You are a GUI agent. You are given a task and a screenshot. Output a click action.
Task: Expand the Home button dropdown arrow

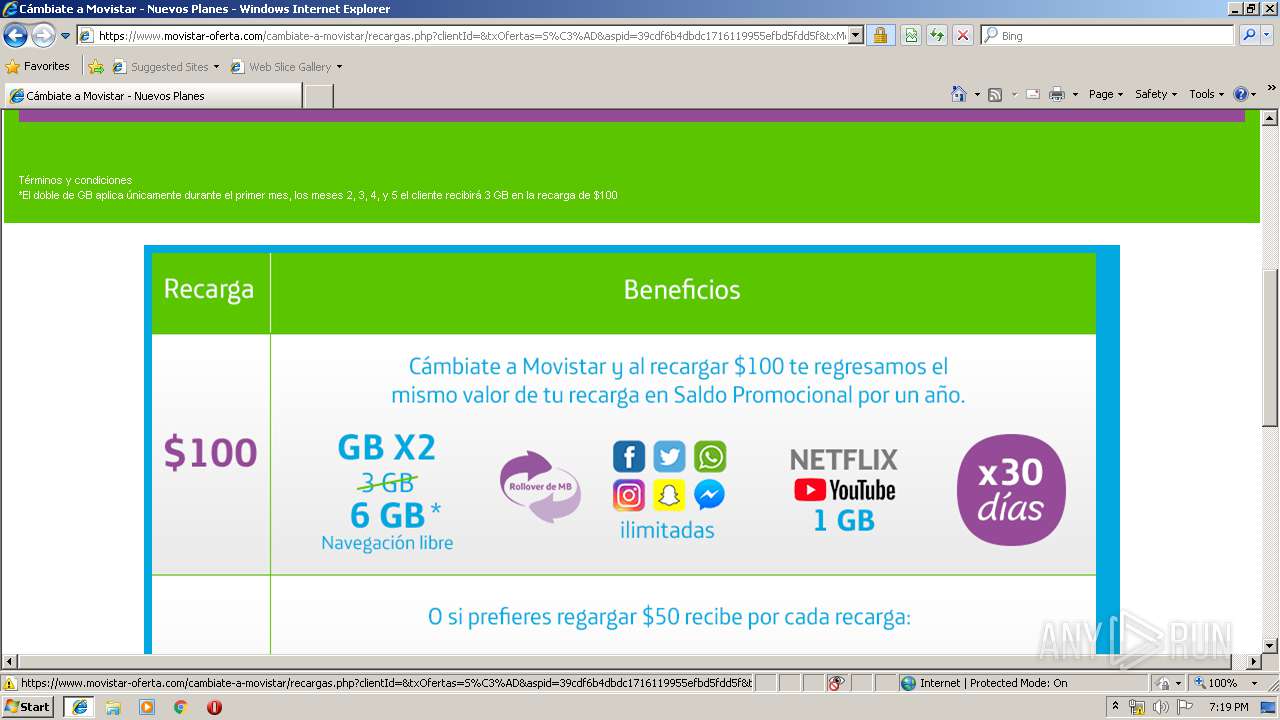pyautogui.click(x=976, y=94)
